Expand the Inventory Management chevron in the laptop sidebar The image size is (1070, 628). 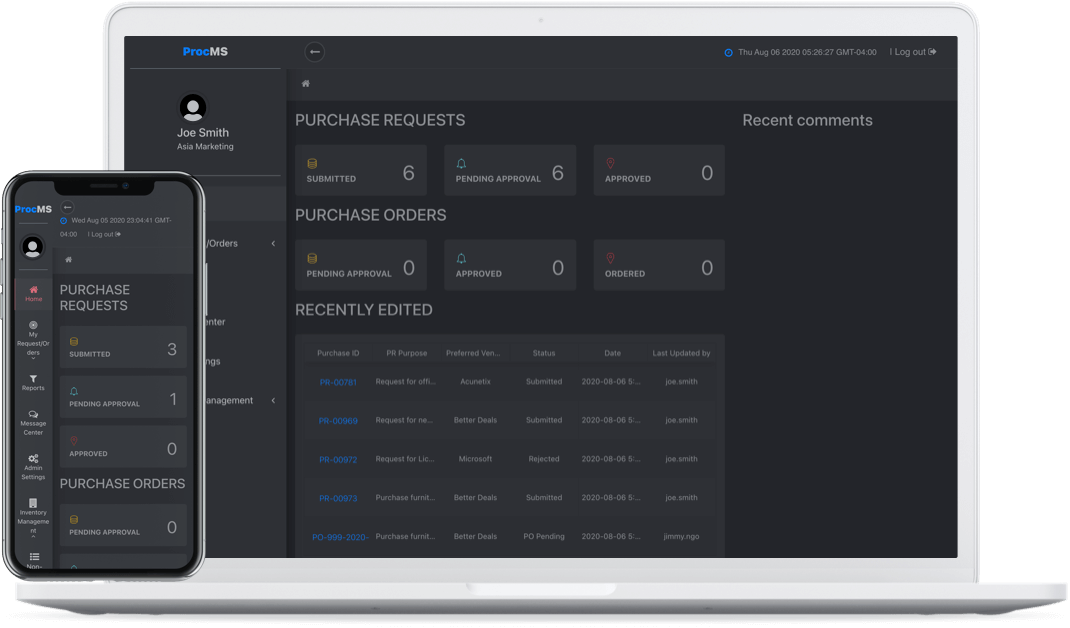[273, 400]
